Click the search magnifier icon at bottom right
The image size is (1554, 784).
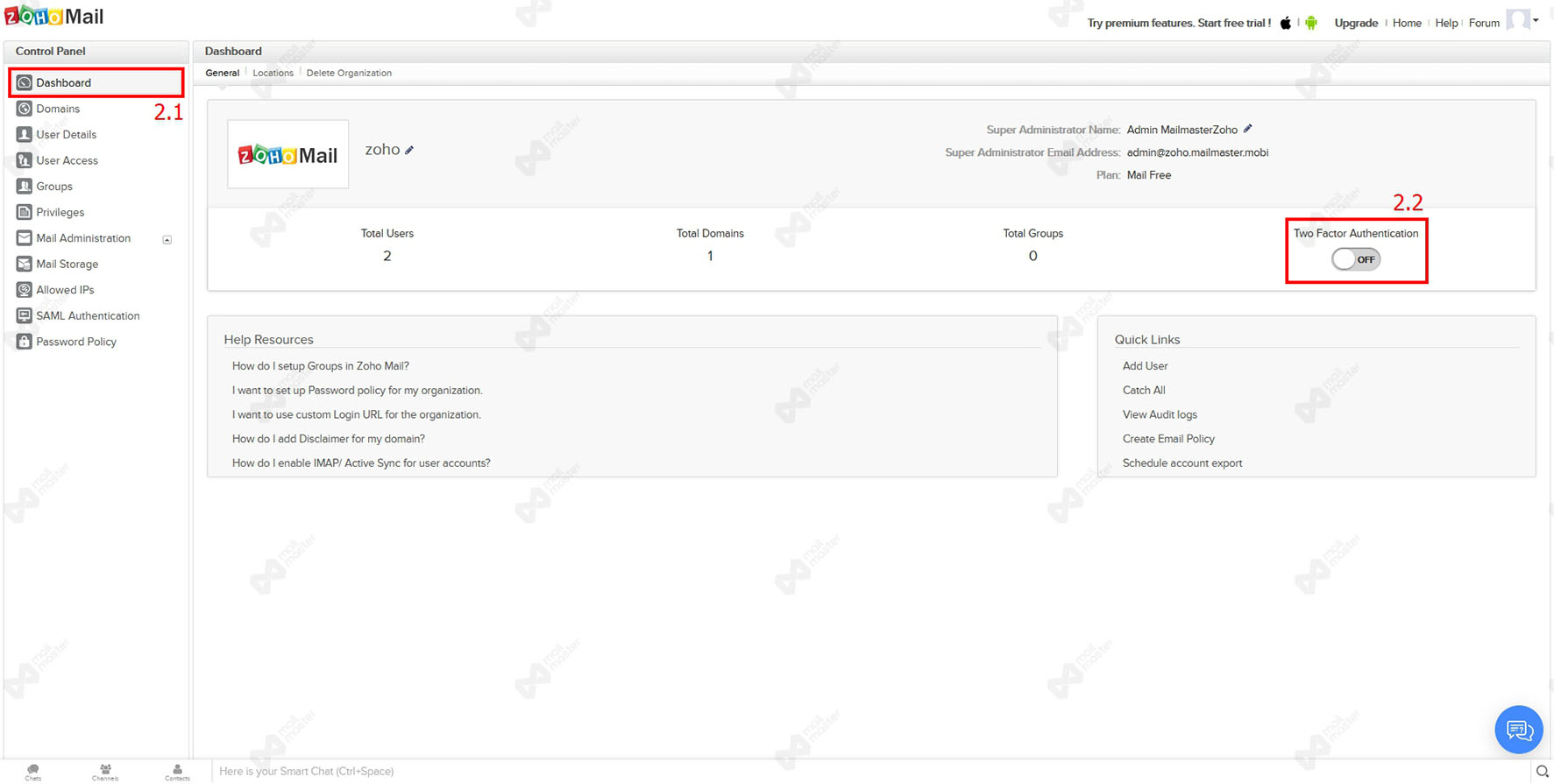pos(1543,771)
